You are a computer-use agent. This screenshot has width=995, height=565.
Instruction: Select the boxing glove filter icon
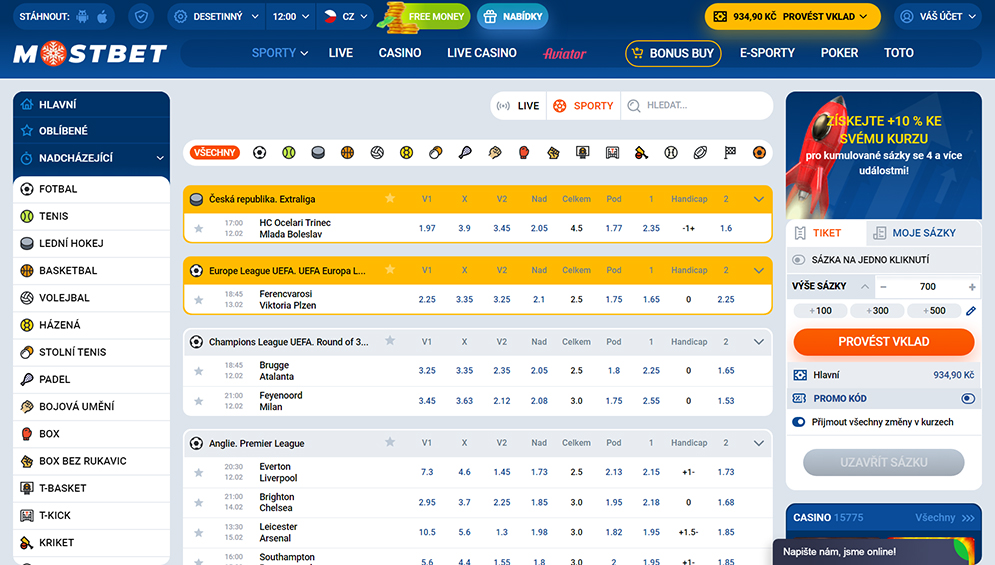coord(524,153)
